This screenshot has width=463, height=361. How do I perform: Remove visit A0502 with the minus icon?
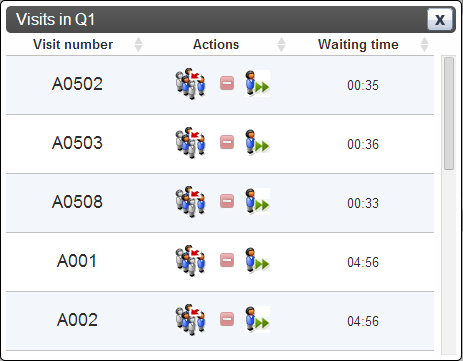(x=227, y=83)
